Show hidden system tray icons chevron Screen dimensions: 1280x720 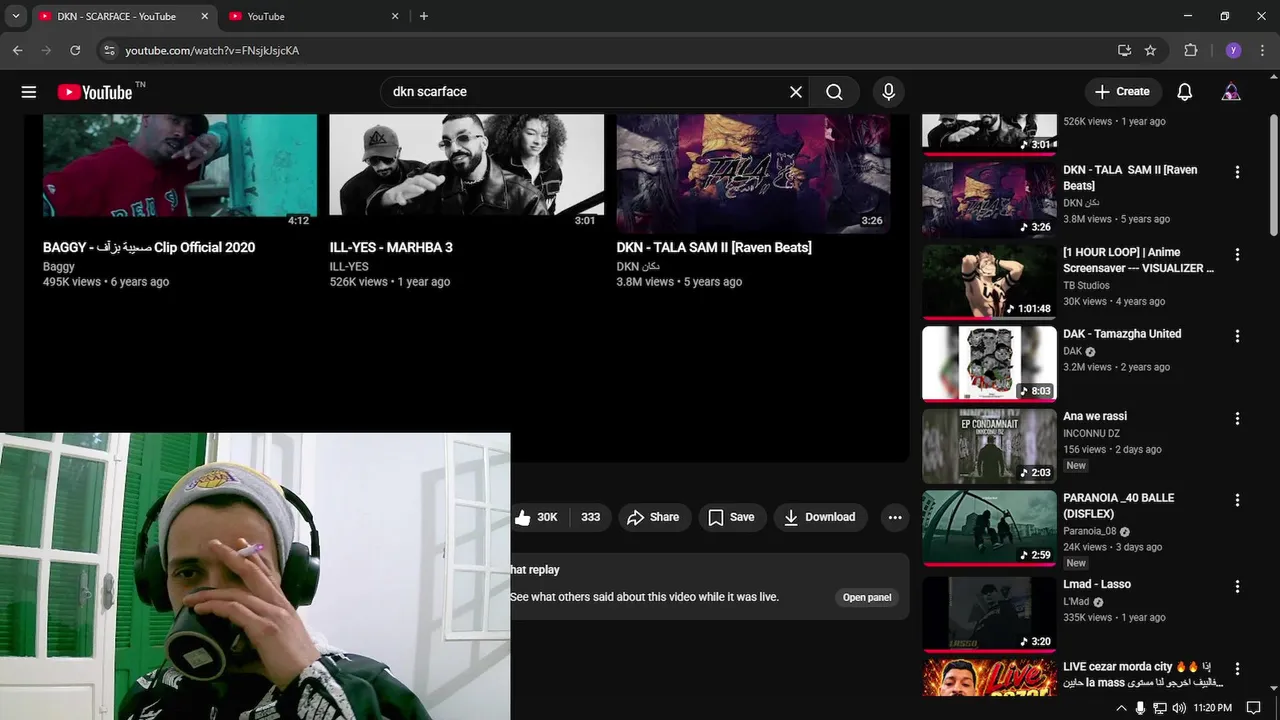[1121, 708]
